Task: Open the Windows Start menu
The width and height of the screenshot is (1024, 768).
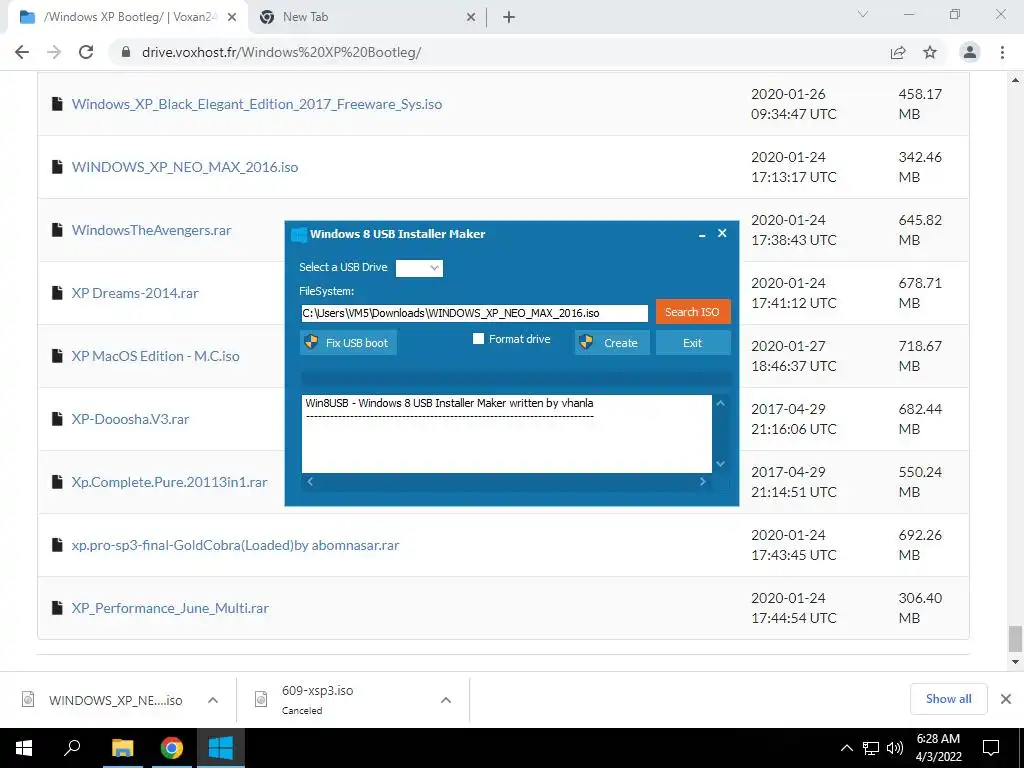Action: [x=24, y=748]
